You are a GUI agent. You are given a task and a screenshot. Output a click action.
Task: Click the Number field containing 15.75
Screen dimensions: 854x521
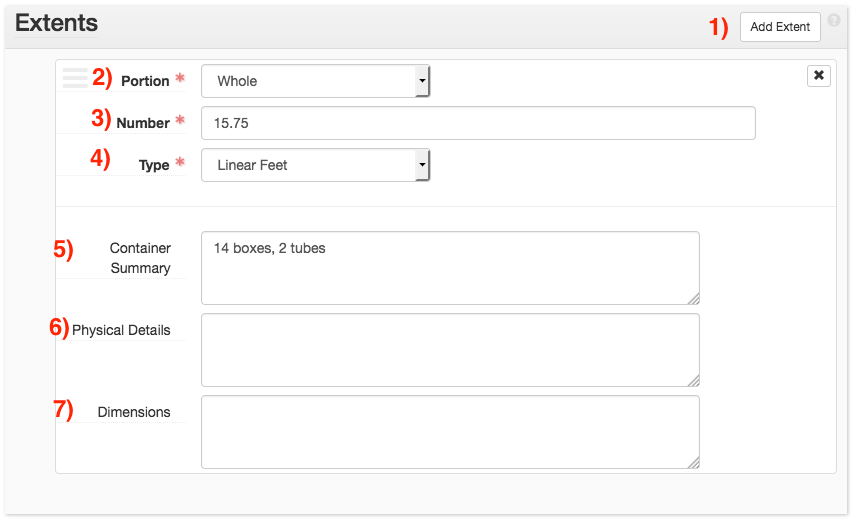point(477,123)
